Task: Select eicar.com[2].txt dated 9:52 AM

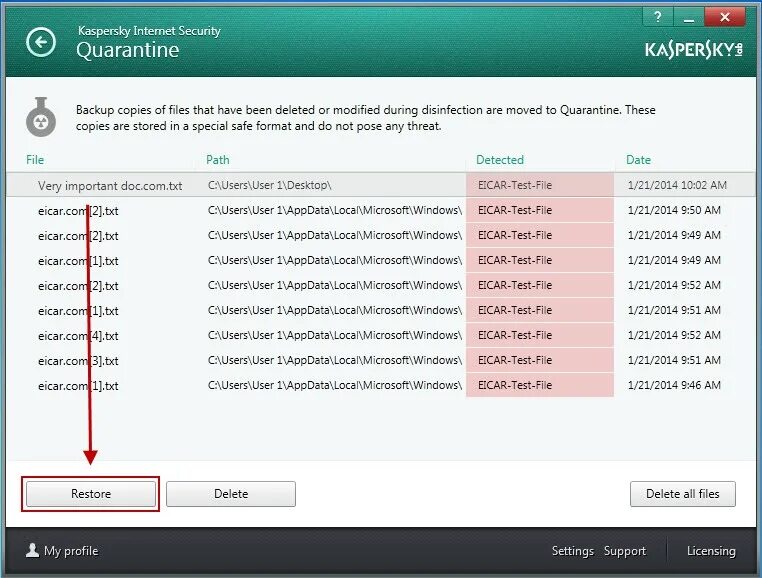Action: click(381, 285)
